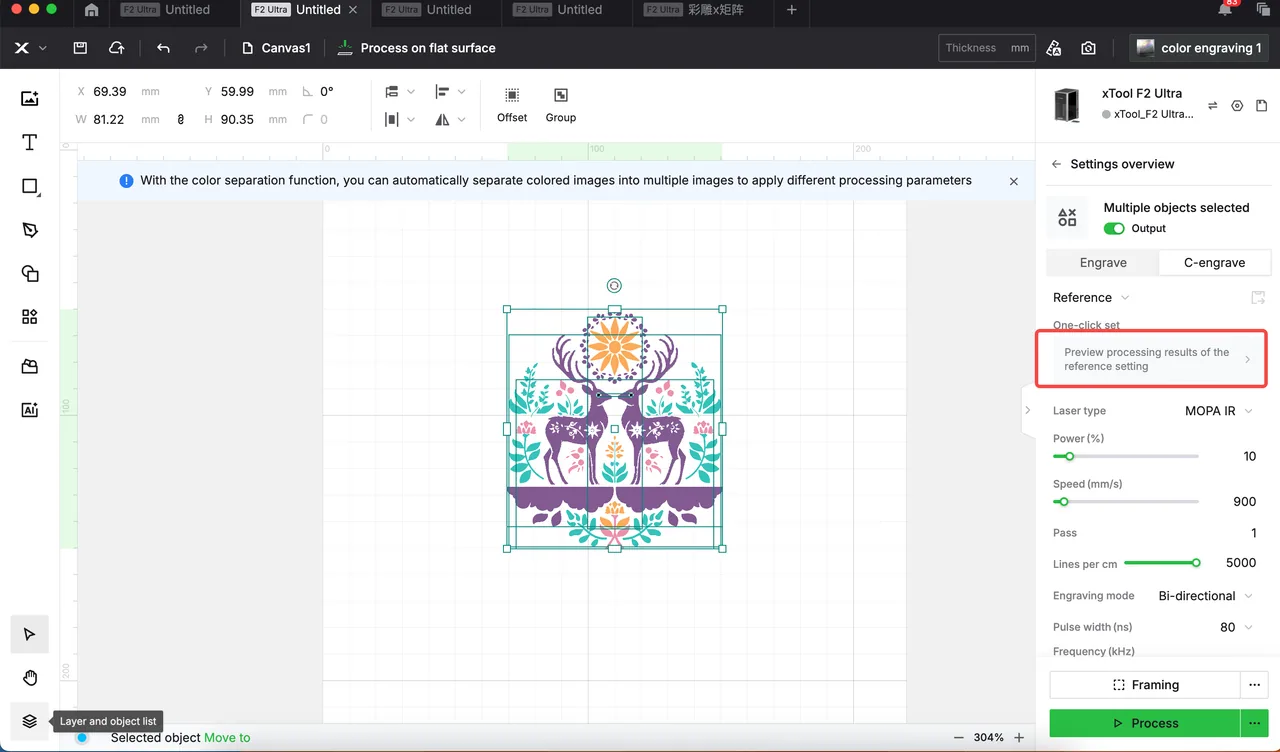Image resolution: width=1280 pixels, height=752 pixels.
Task: Toggle the aspect ratio lock icon
Action: (181, 119)
